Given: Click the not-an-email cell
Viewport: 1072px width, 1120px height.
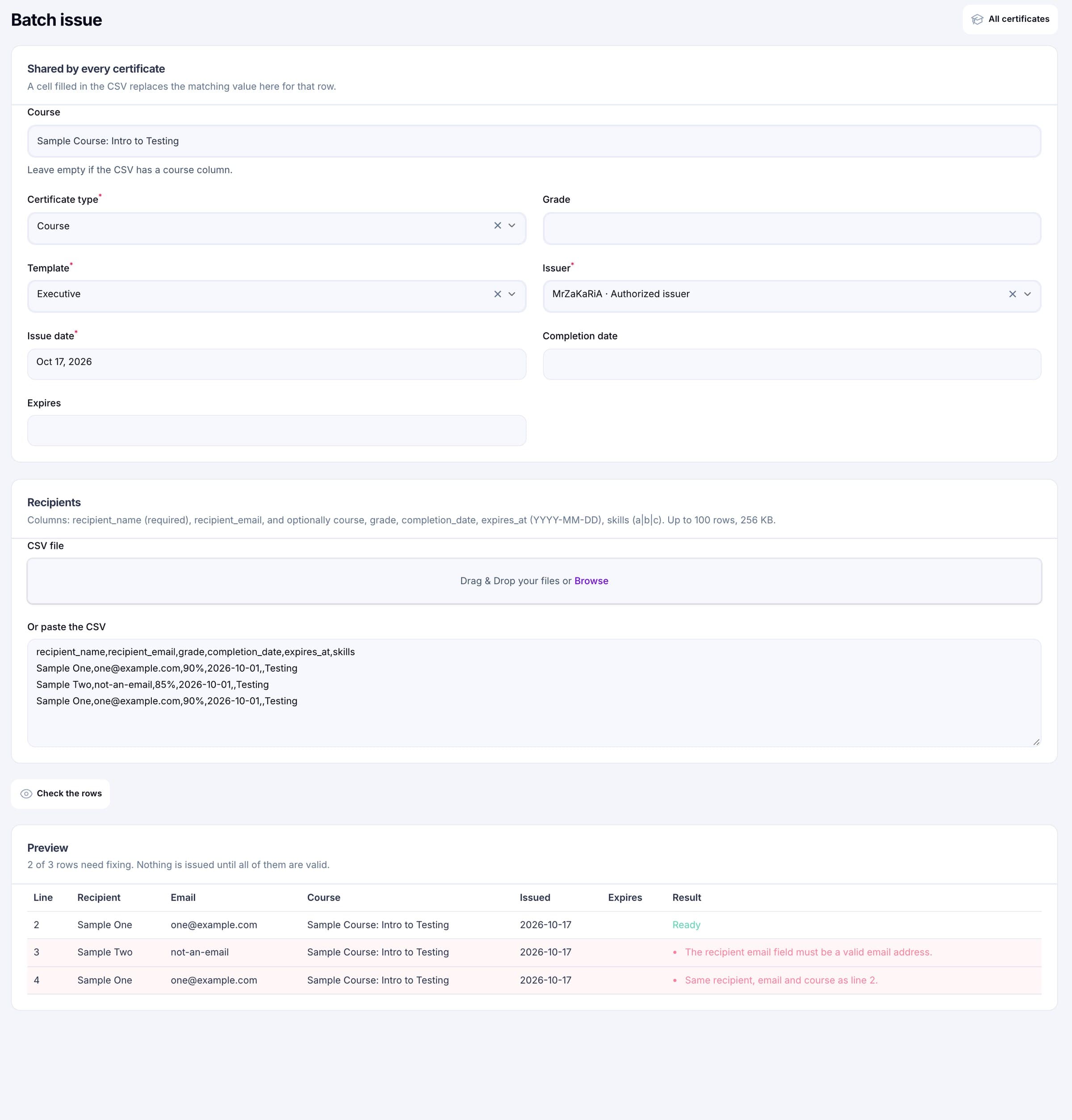Looking at the screenshot, I should [199, 952].
